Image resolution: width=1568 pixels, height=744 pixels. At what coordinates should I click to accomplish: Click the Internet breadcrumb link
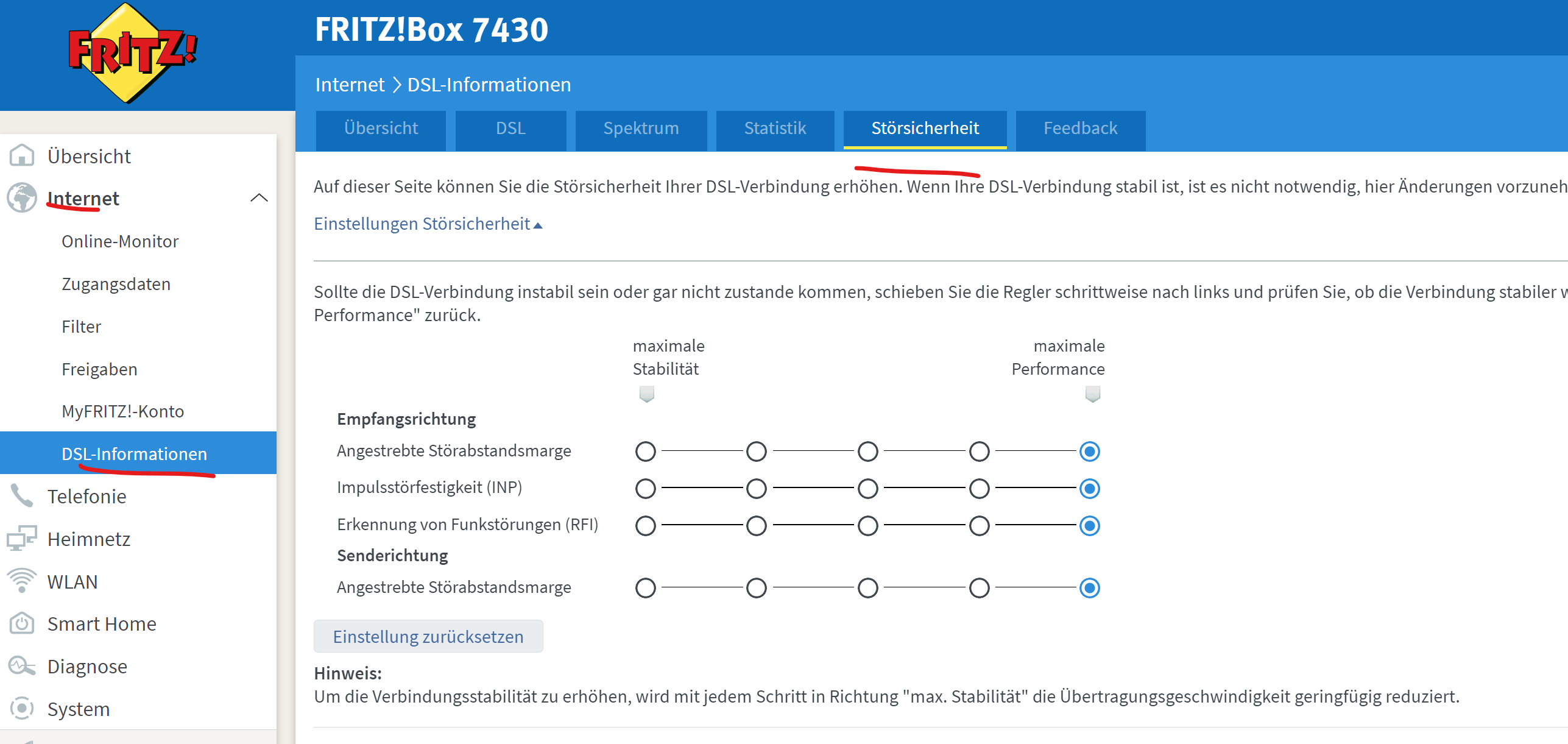pyautogui.click(x=350, y=85)
